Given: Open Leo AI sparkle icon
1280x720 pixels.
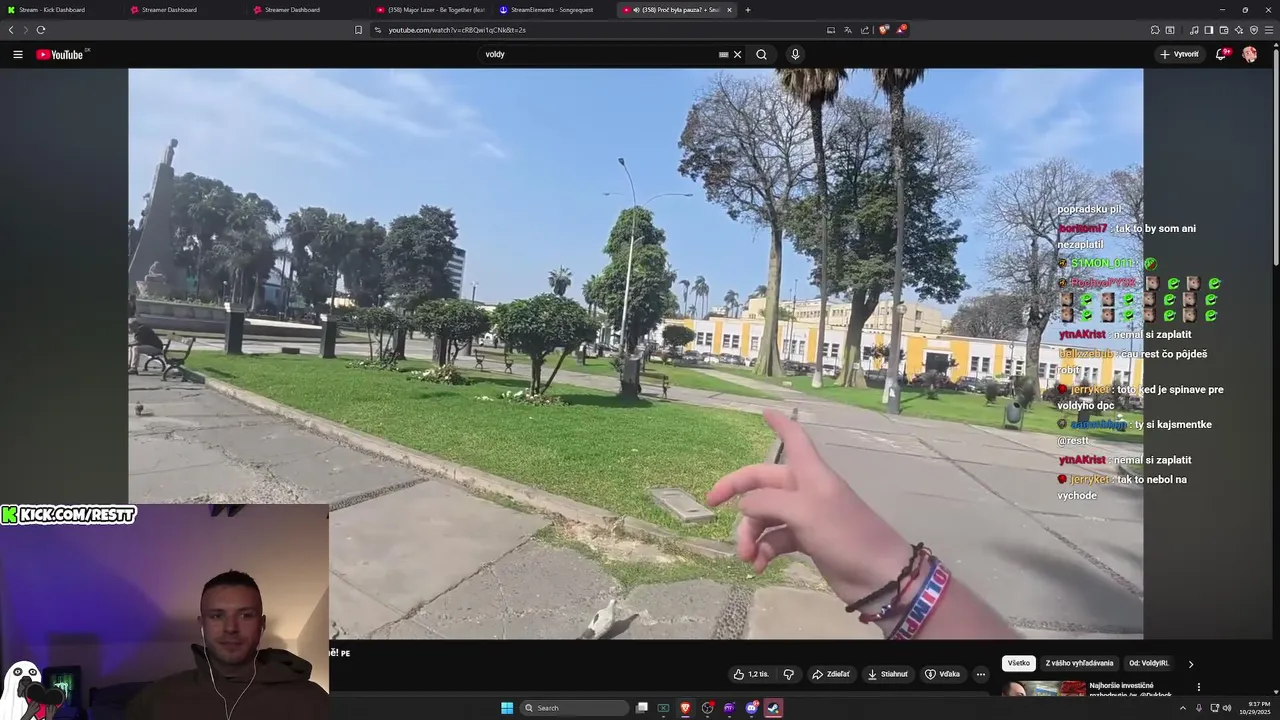Looking at the screenshot, I should (1239, 30).
